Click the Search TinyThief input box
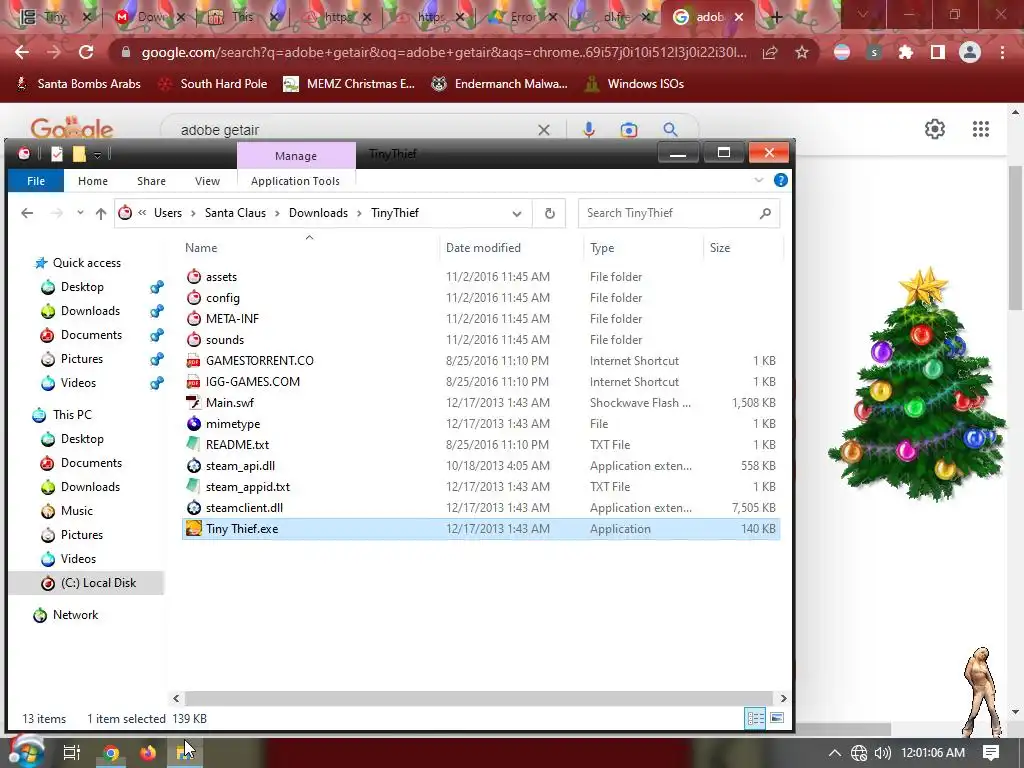This screenshot has width=1024, height=768. click(x=671, y=213)
